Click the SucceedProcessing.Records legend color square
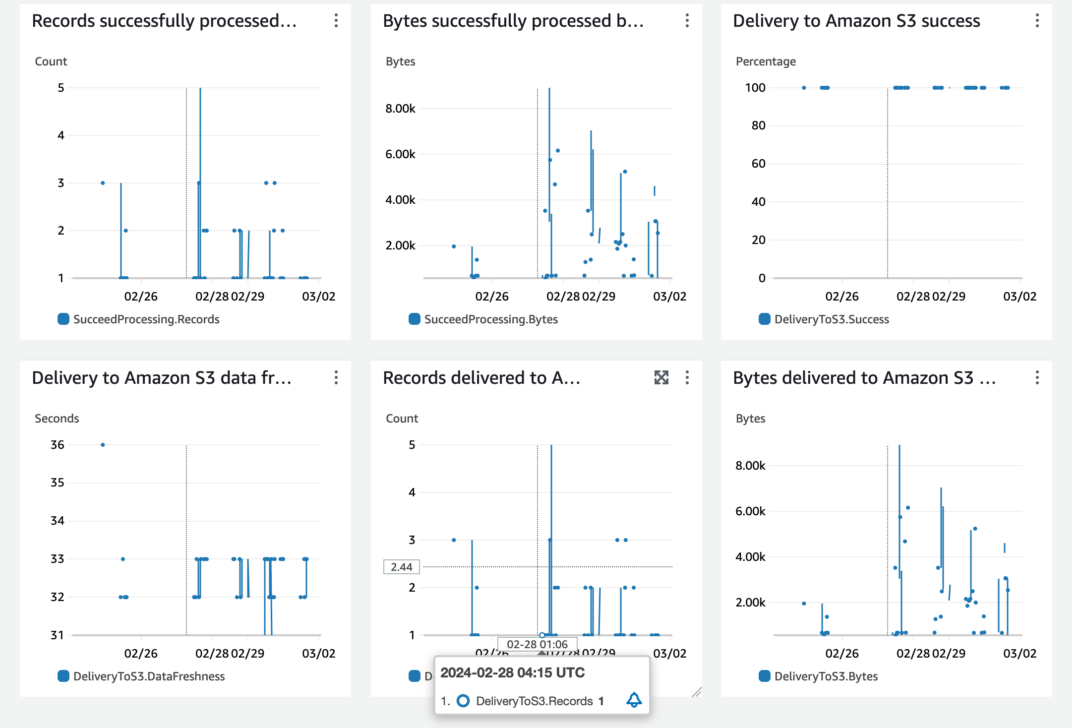The image size is (1080, 728). (x=62, y=319)
